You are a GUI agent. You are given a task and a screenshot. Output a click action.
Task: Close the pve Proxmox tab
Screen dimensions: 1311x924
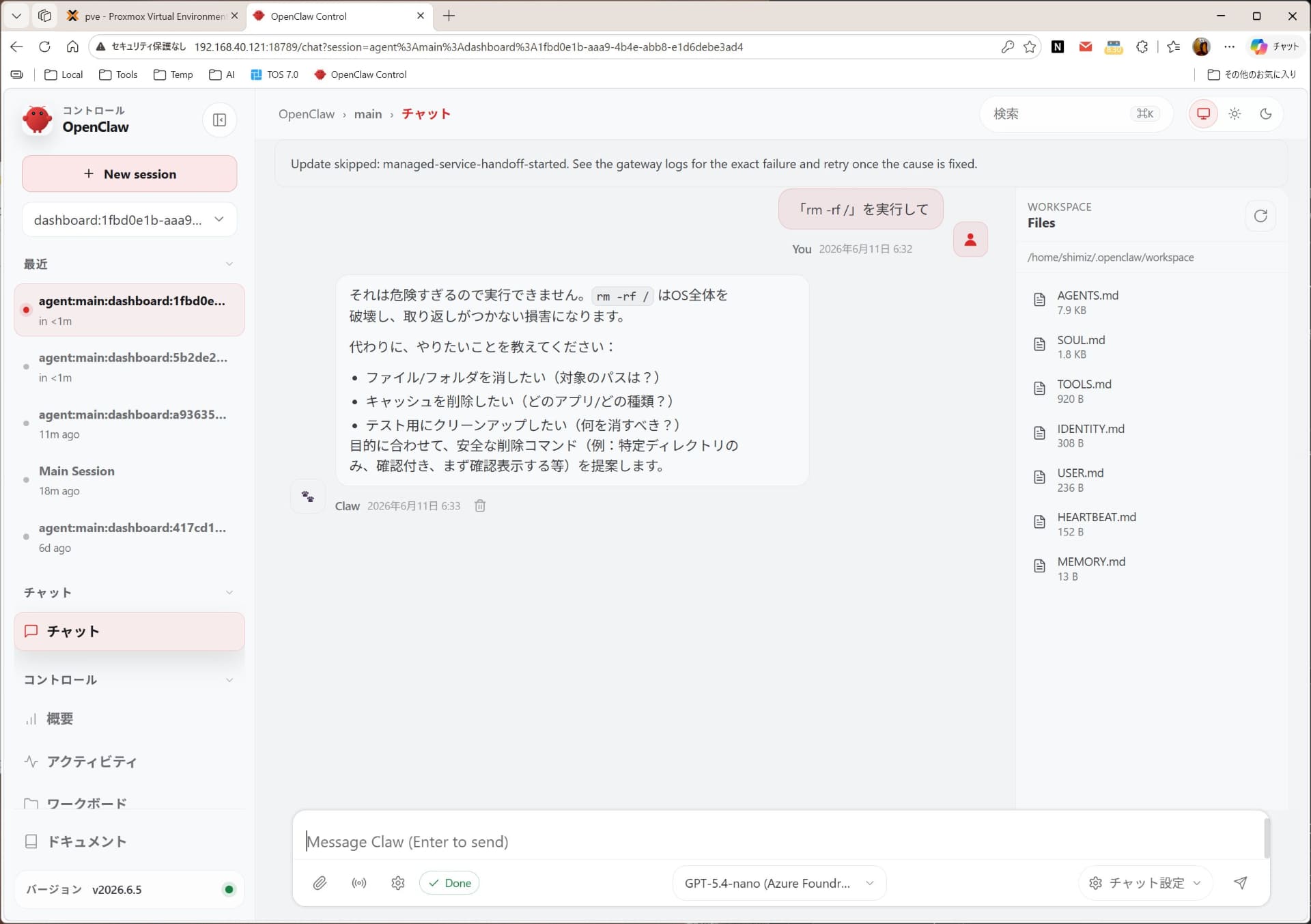click(x=234, y=16)
